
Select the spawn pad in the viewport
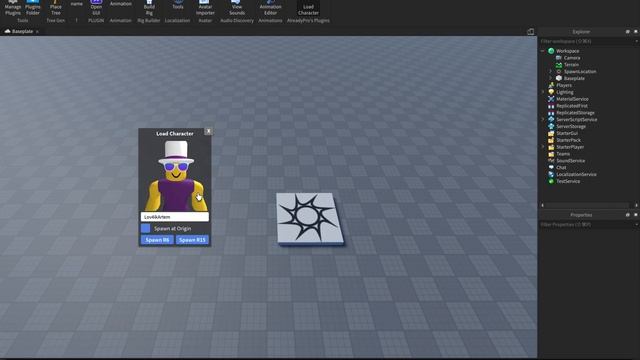click(x=310, y=219)
